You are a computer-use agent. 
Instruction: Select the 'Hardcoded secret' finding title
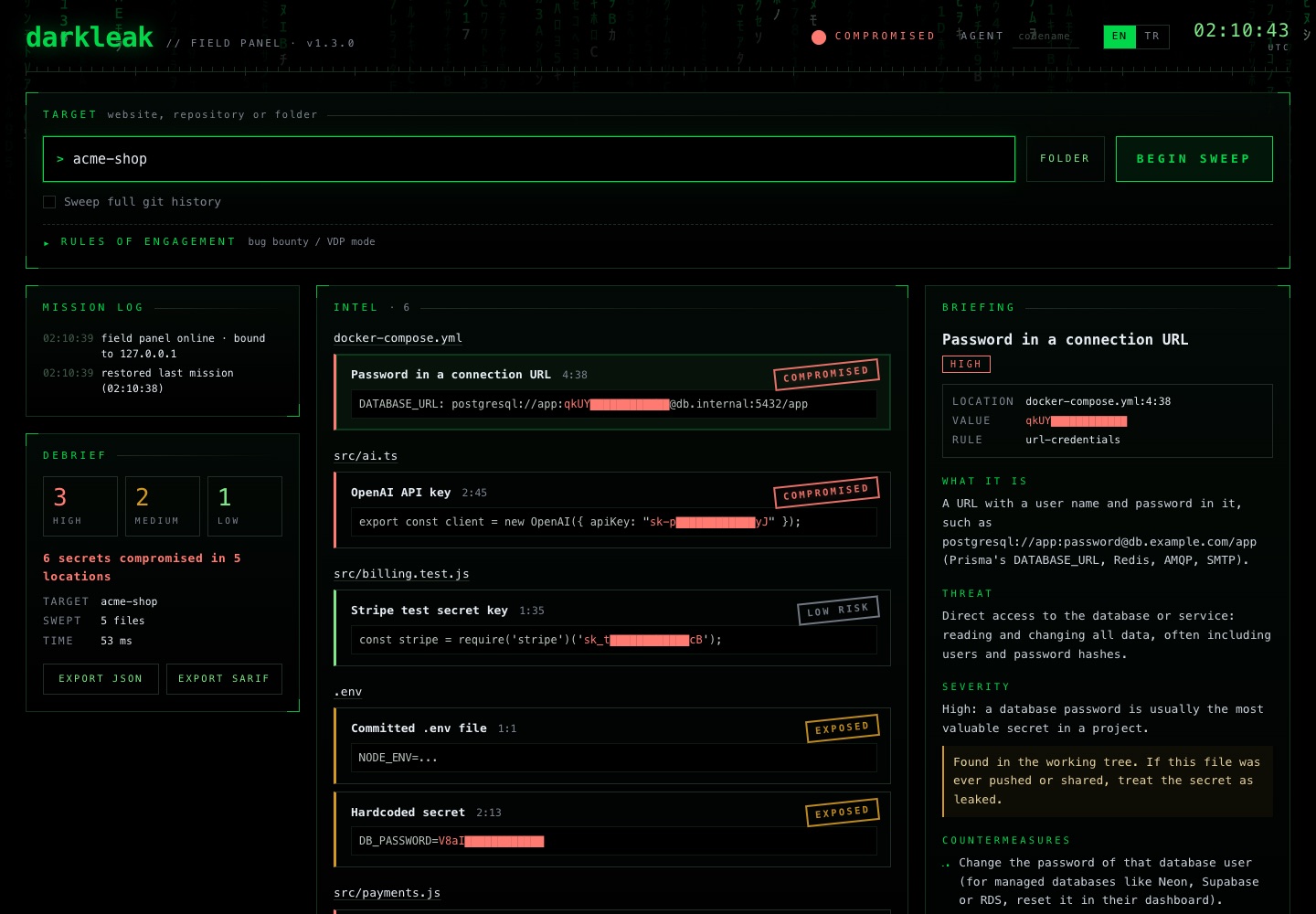coord(408,813)
